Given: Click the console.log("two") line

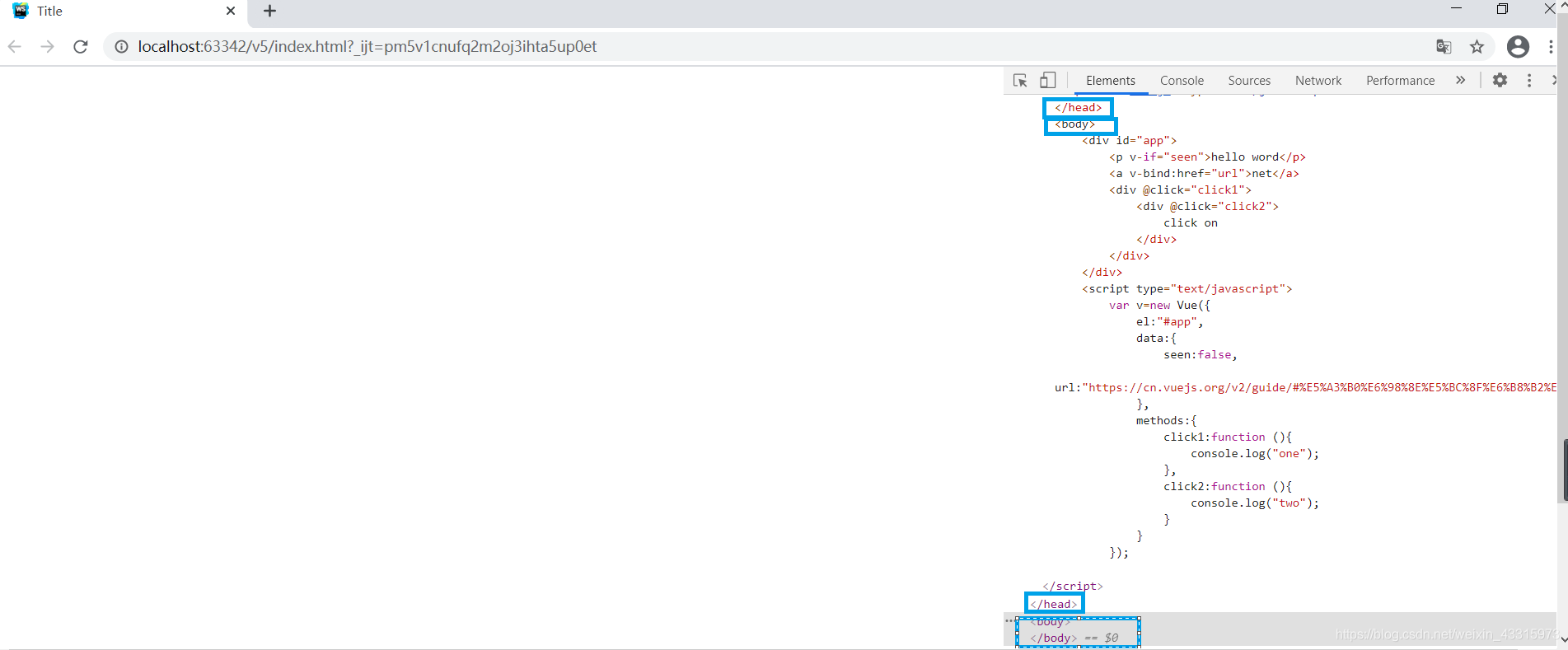Looking at the screenshot, I should (1255, 503).
